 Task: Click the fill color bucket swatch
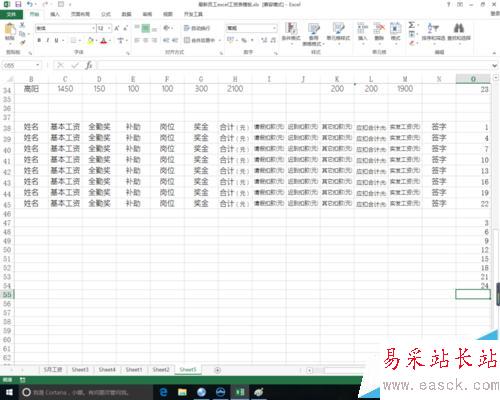click(90, 40)
